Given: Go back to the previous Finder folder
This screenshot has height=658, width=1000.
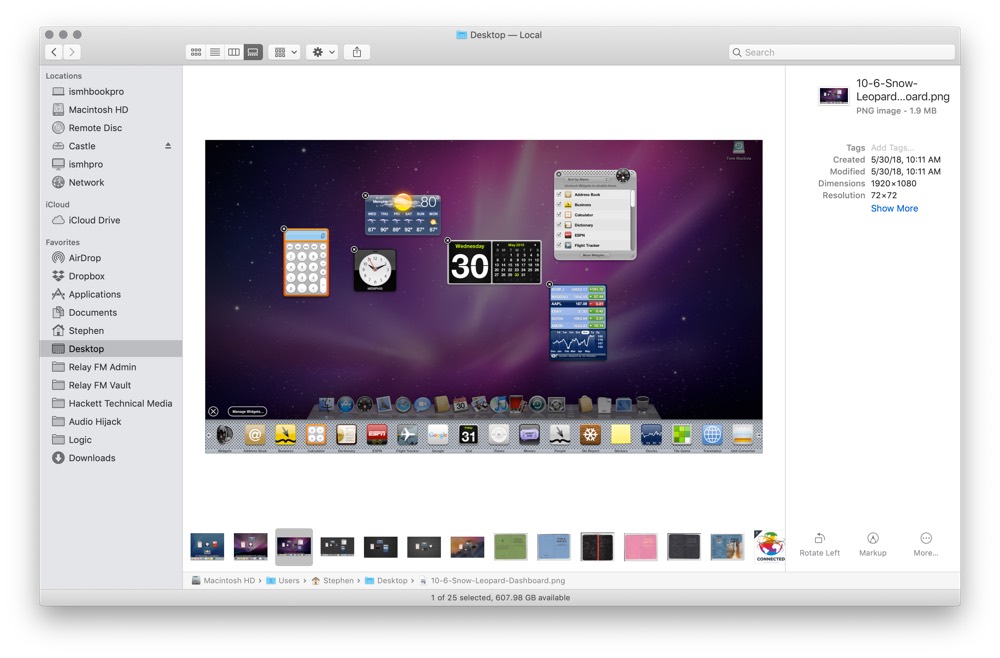Looking at the screenshot, I should (x=54, y=52).
